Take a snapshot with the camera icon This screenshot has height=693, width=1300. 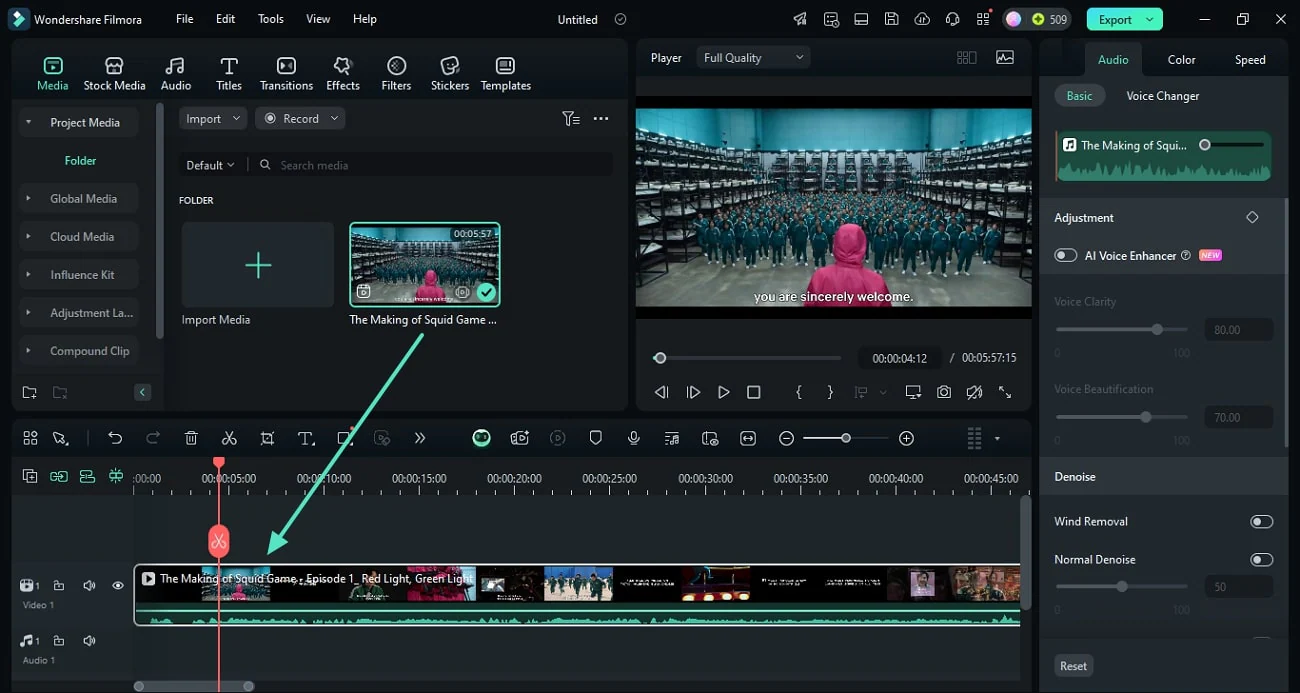click(x=944, y=392)
